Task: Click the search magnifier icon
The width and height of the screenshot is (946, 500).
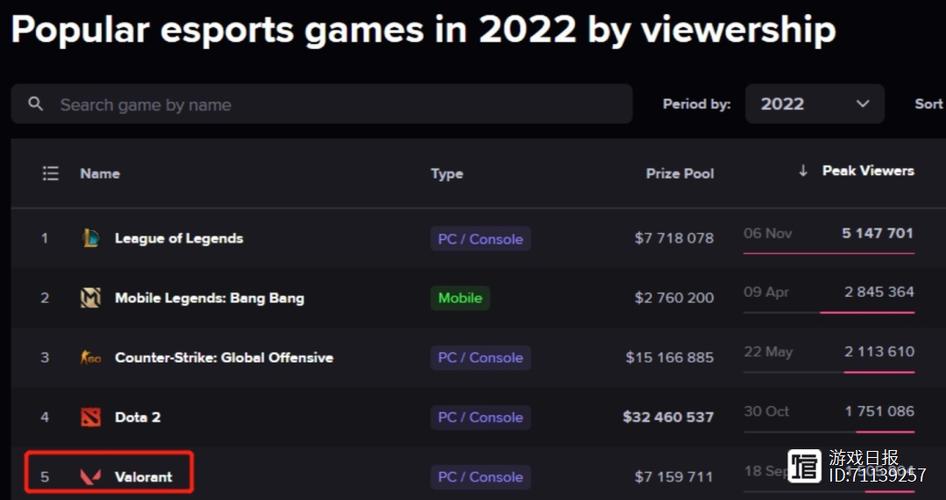Action: [x=36, y=104]
